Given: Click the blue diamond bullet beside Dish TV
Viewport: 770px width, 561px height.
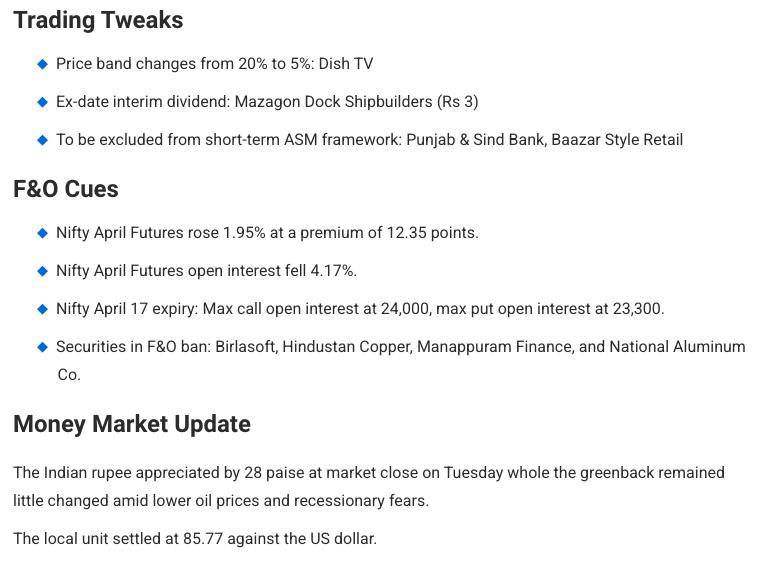Looking at the screenshot, I should [43, 64].
